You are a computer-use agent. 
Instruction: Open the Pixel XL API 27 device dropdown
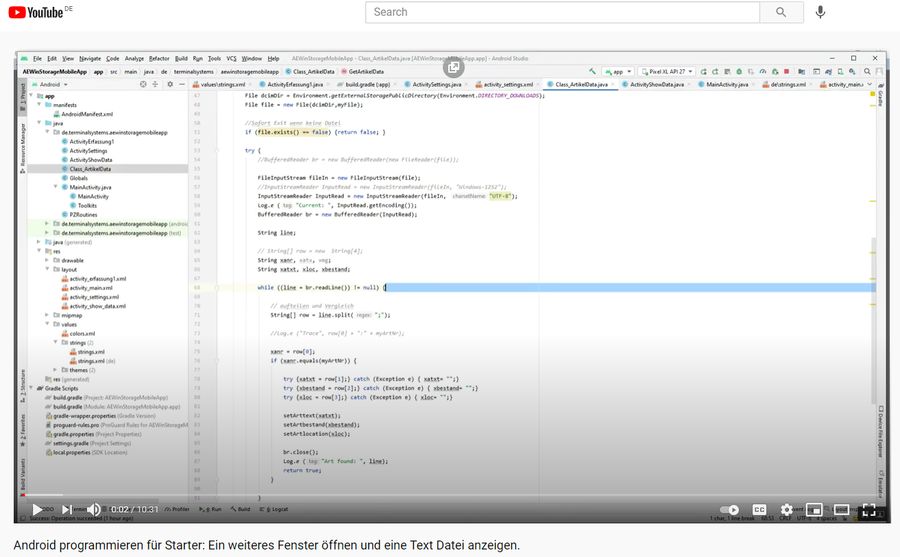click(667, 72)
